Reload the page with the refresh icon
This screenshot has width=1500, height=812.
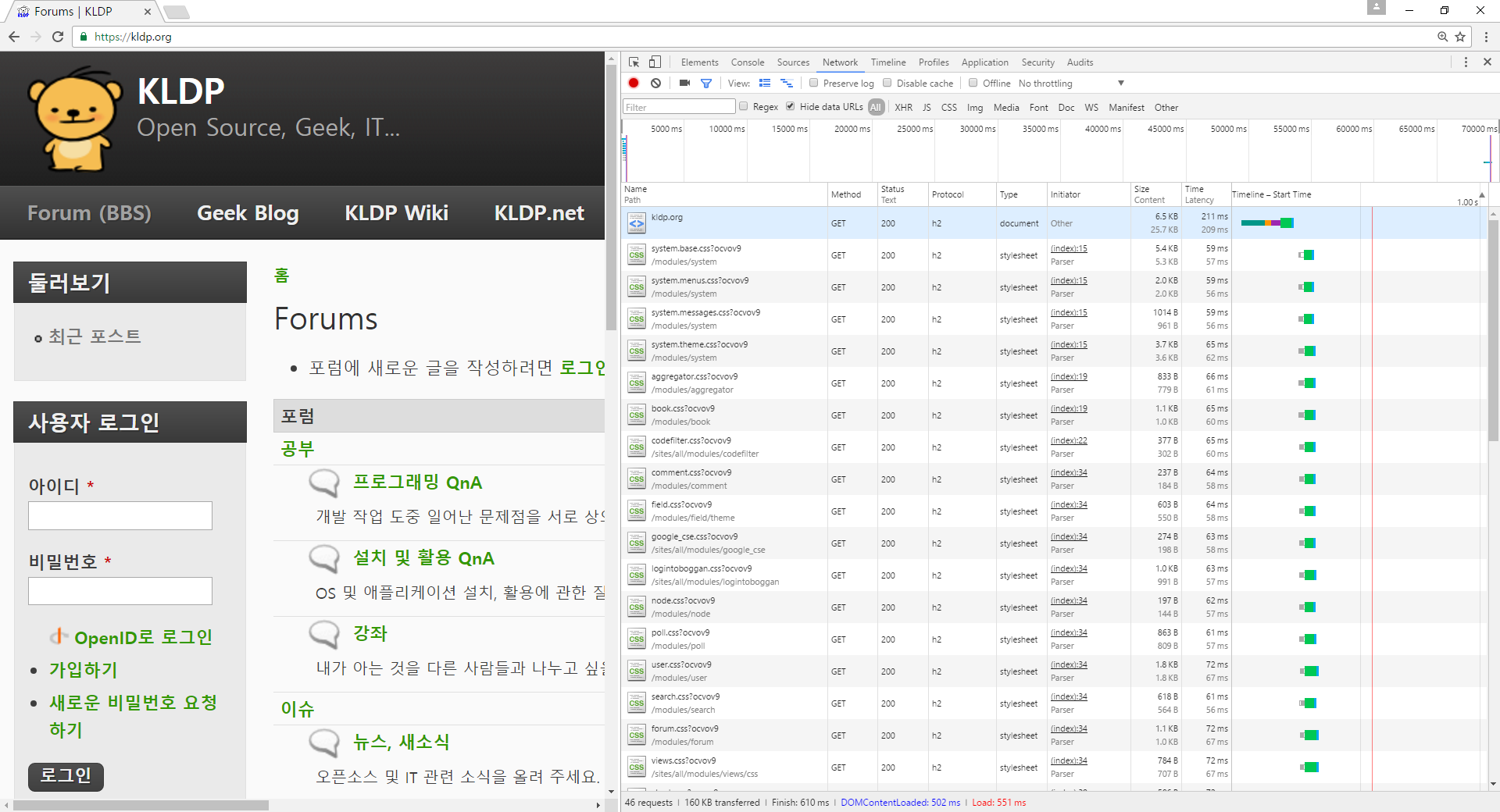[x=58, y=36]
